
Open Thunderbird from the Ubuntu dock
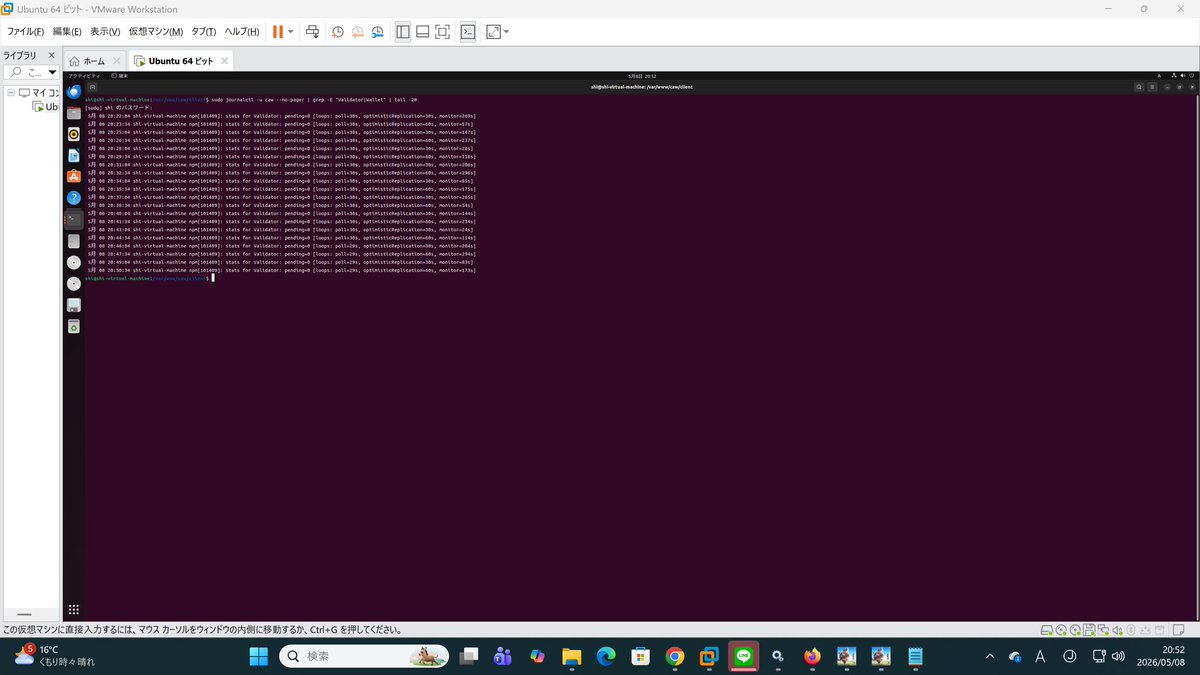tap(74, 91)
